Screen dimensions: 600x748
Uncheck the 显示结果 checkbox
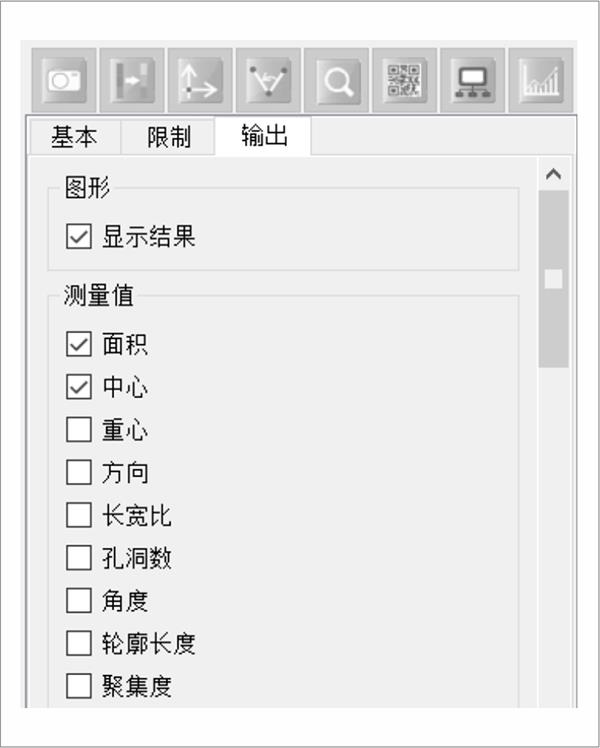78,238
